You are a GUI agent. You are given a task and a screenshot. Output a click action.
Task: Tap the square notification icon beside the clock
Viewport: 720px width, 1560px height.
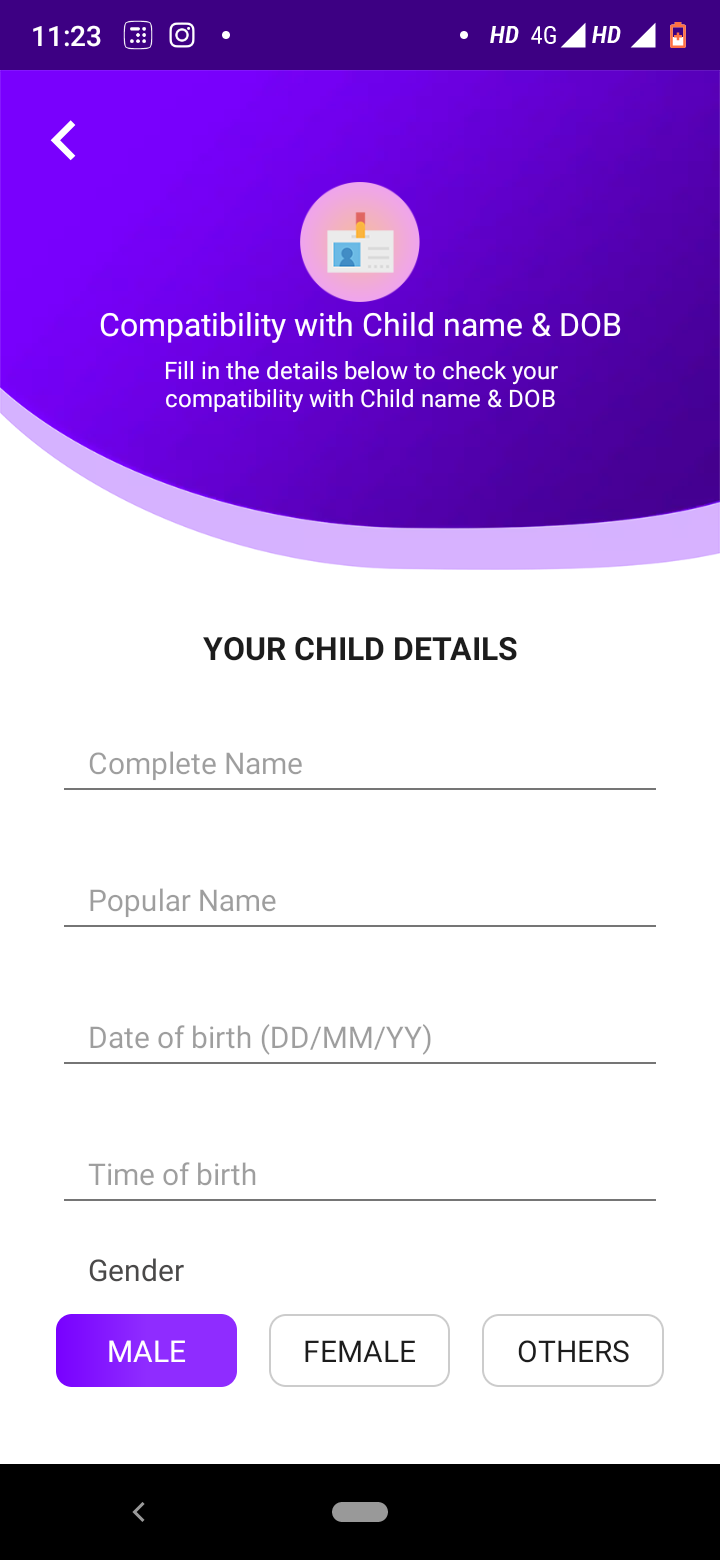coord(138,36)
